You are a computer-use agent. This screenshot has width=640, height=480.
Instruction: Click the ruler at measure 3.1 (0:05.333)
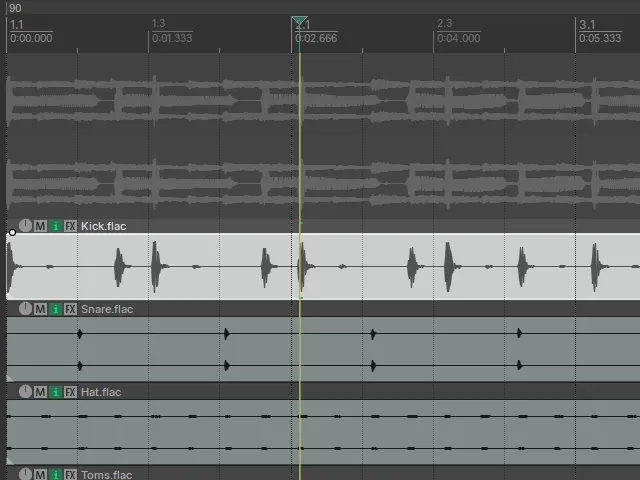click(600, 31)
